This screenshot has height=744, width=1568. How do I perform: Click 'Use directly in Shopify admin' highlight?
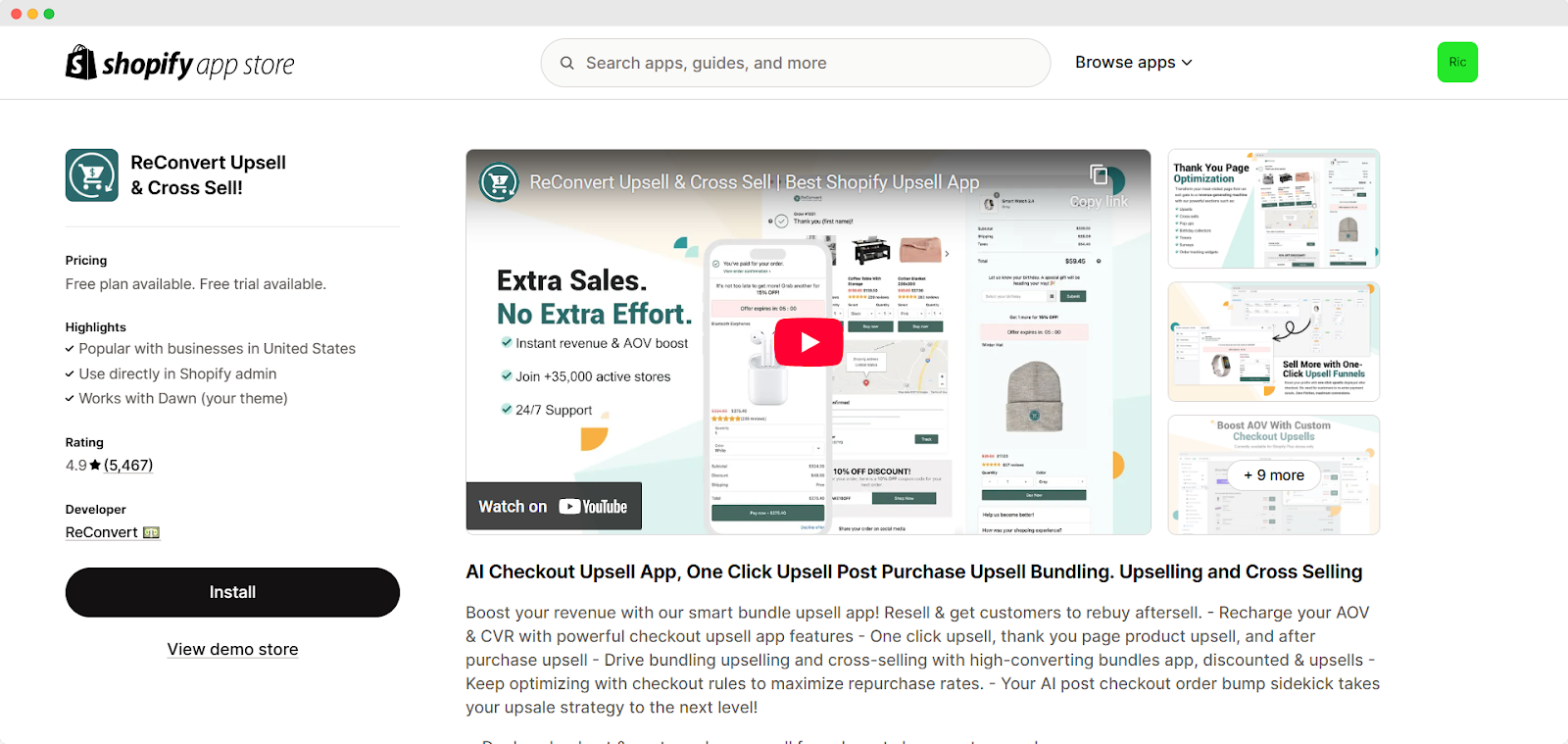pyautogui.click(x=177, y=373)
